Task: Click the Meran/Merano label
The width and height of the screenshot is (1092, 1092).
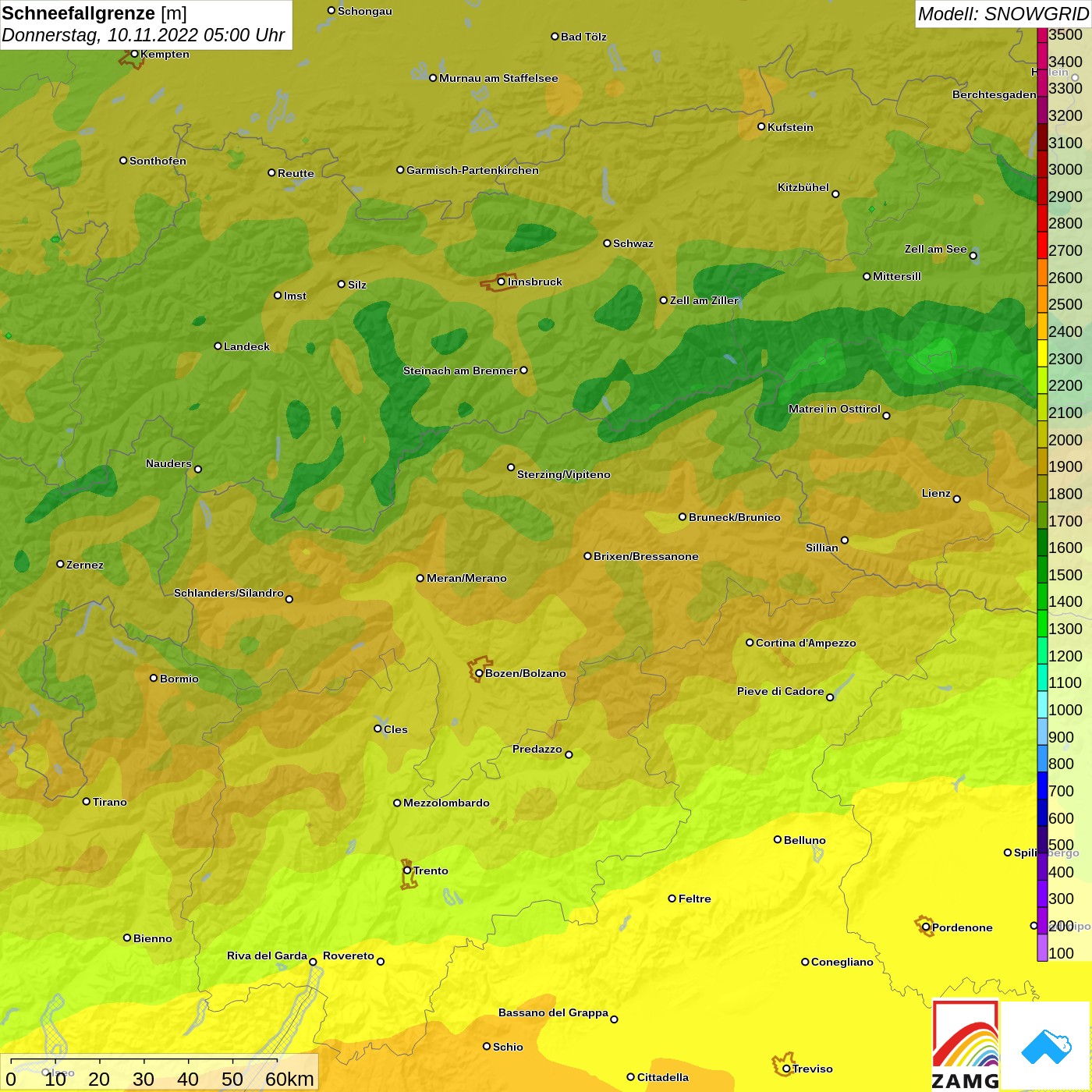Action: click(x=466, y=578)
